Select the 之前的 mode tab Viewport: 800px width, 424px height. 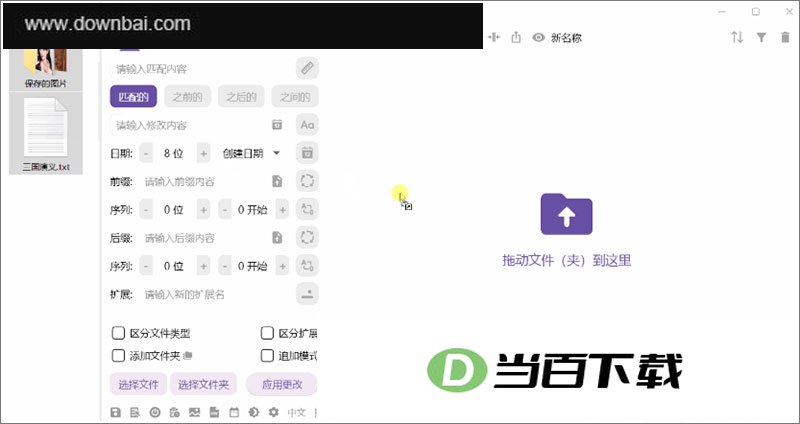point(187,96)
